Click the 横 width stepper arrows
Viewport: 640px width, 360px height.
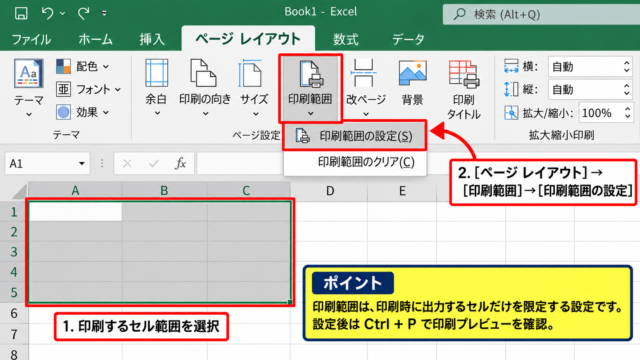627,67
